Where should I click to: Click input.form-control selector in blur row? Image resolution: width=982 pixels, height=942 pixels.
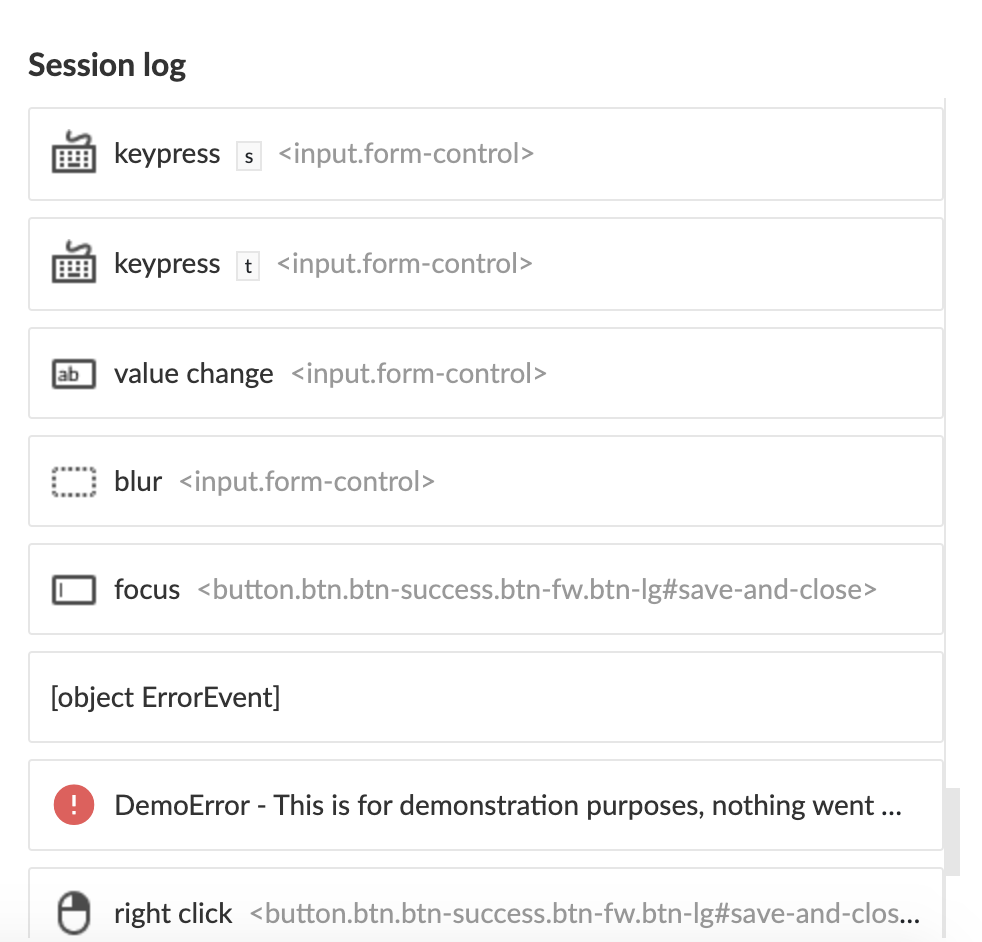point(307,482)
